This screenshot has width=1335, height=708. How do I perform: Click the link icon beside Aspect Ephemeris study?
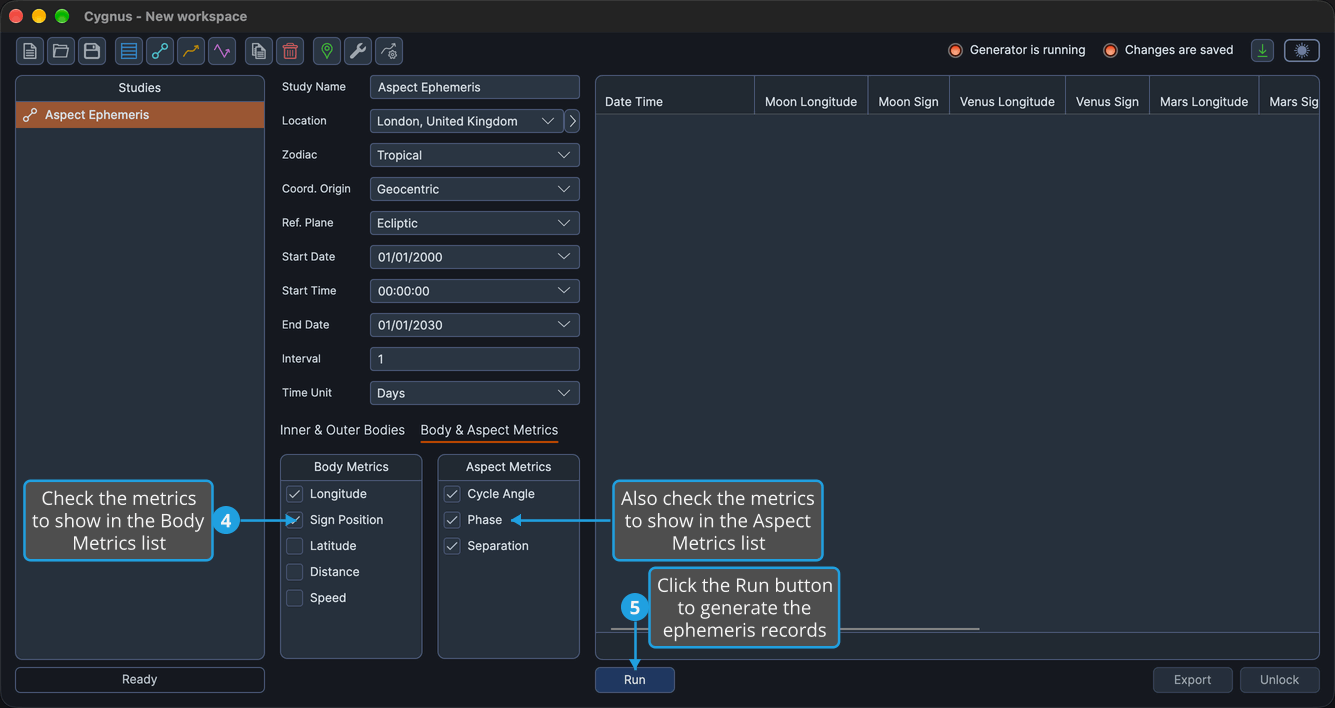click(30, 115)
